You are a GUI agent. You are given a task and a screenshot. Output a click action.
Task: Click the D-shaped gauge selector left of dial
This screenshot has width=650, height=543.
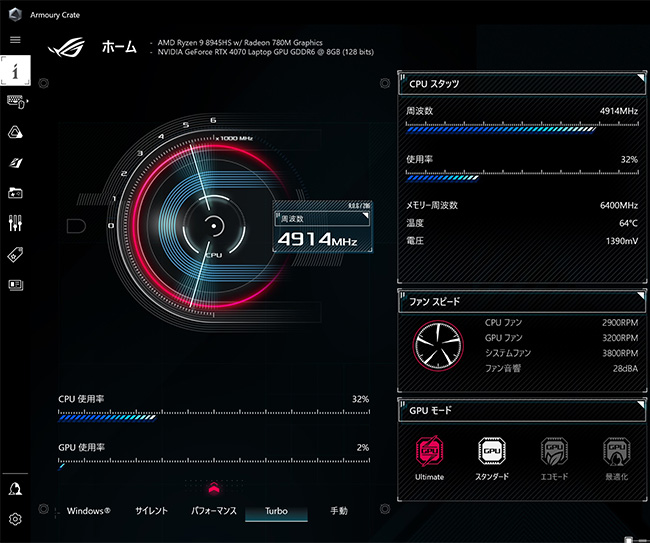[x=76, y=226]
